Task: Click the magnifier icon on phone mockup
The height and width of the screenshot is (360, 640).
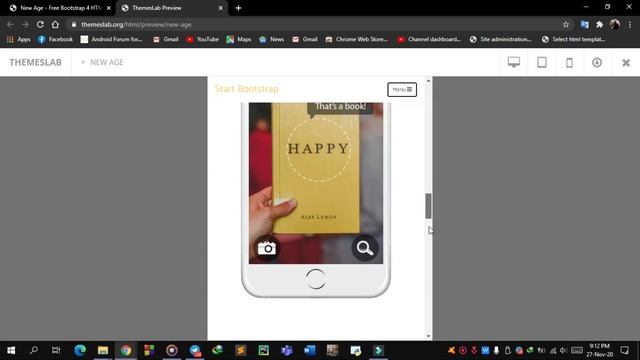Action: (x=364, y=248)
